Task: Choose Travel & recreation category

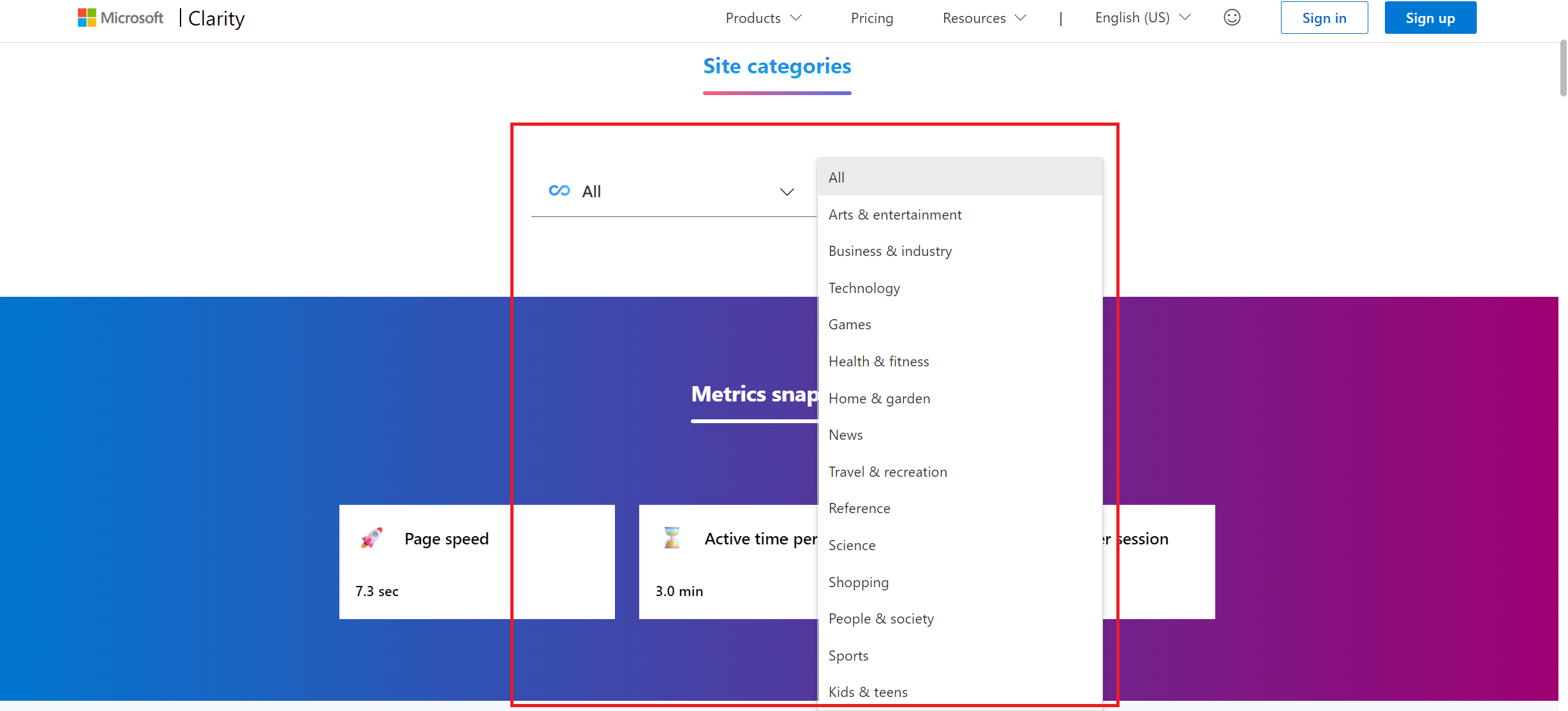Action: 887,472
